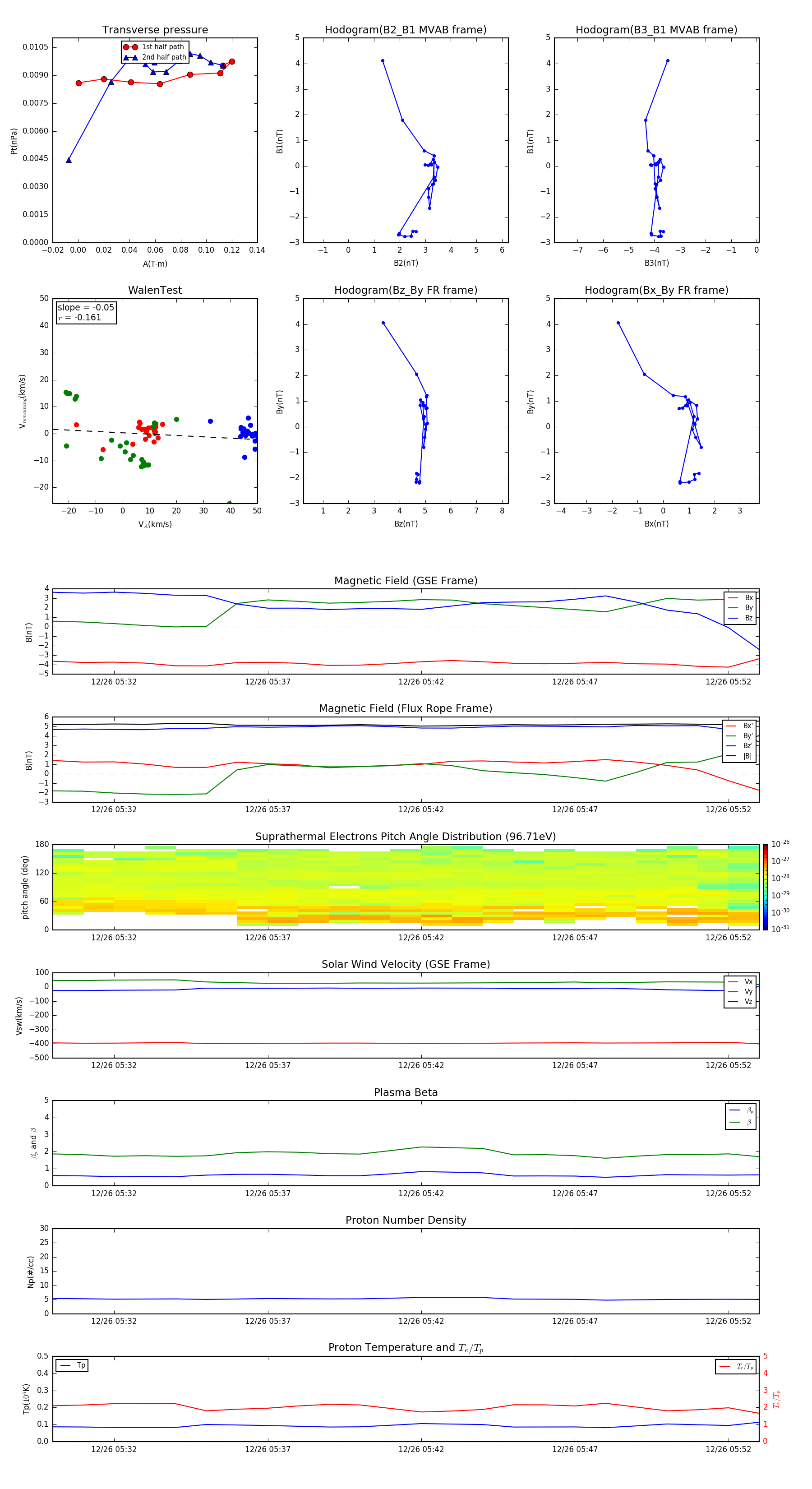Image resolution: width=812 pixels, height=1489 pixels.
Task: Click the "WalenTest" plot title
Action: pos(155,290)
